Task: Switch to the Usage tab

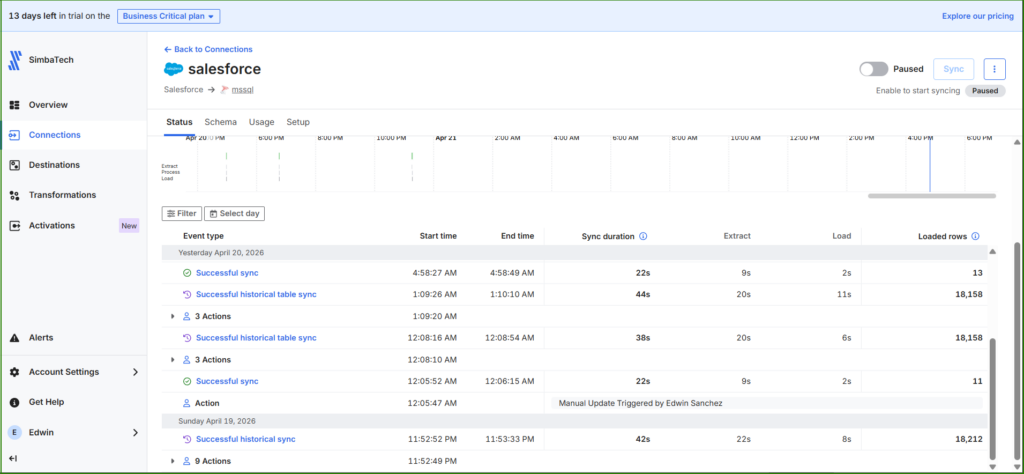Action: 261,122
